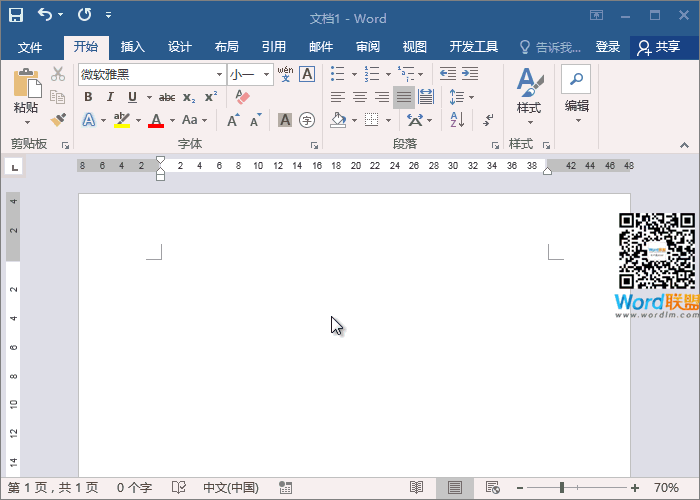700x500 pixels.
Task: Open the Font dialog launcher
Action: (314, 146)
